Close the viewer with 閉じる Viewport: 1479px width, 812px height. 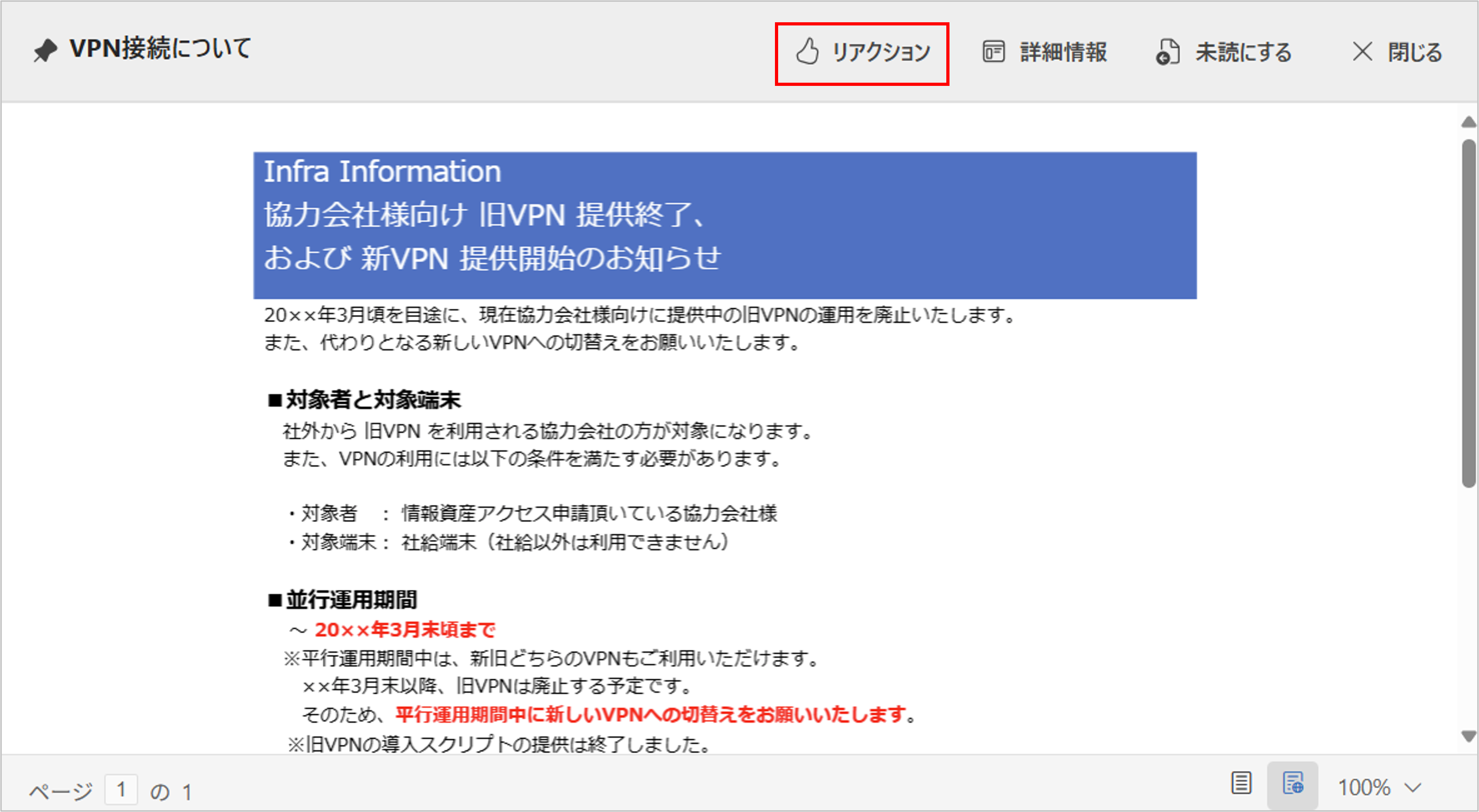[x=1397, y=52]
